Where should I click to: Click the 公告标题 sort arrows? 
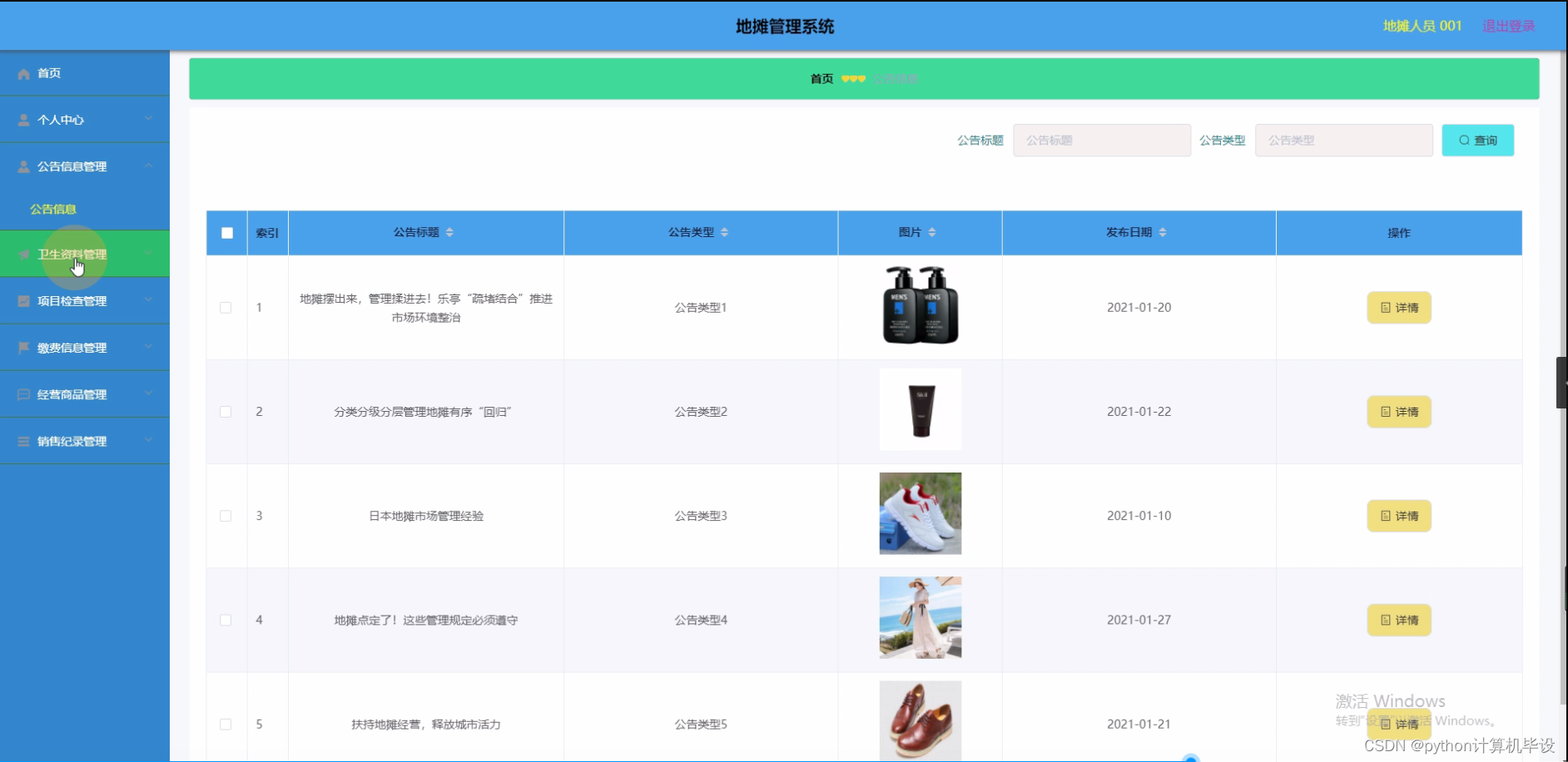(449, 232)
